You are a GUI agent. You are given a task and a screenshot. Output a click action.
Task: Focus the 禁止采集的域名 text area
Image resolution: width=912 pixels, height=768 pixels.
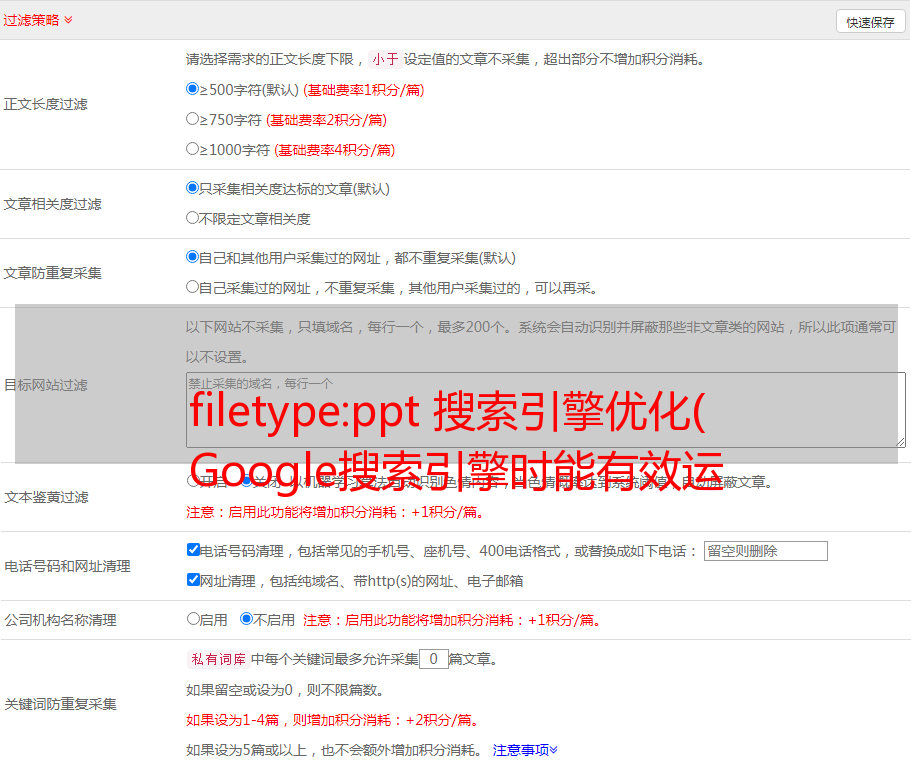pos(546,410)
